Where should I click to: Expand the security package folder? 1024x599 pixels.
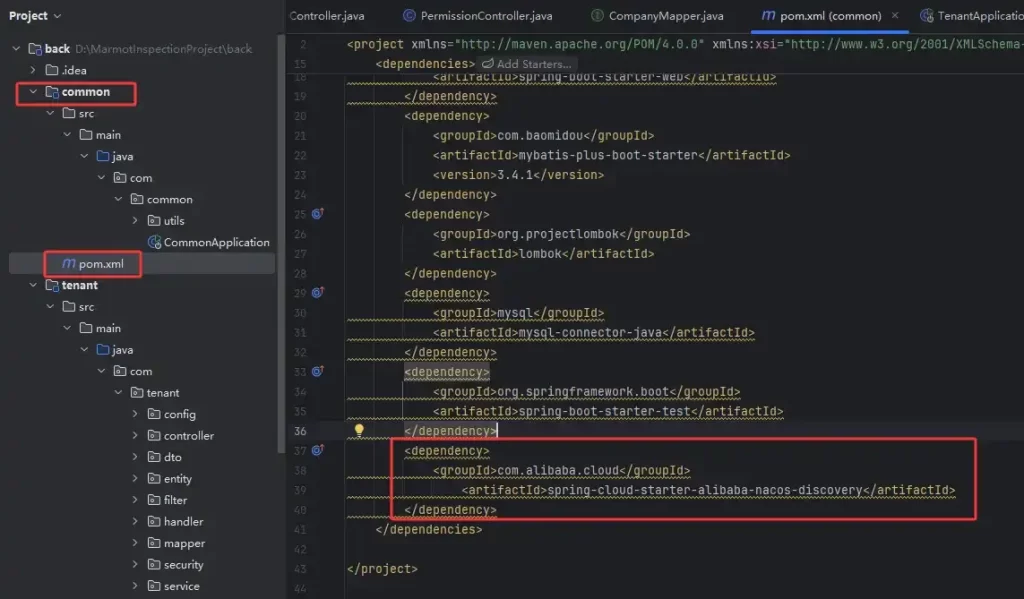(135, 565)
